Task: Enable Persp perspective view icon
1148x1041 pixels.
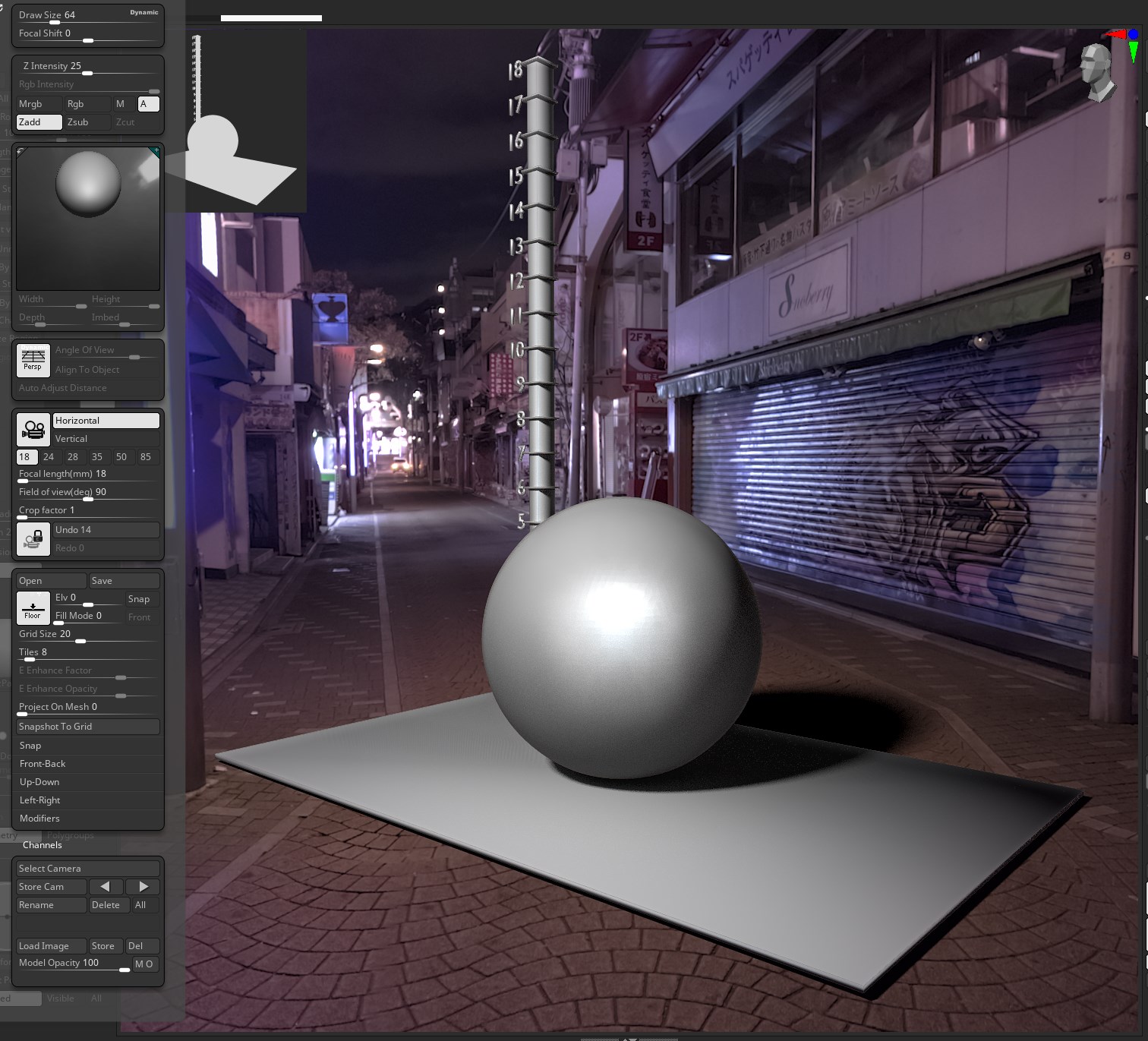Action: (x=33, y=359)
